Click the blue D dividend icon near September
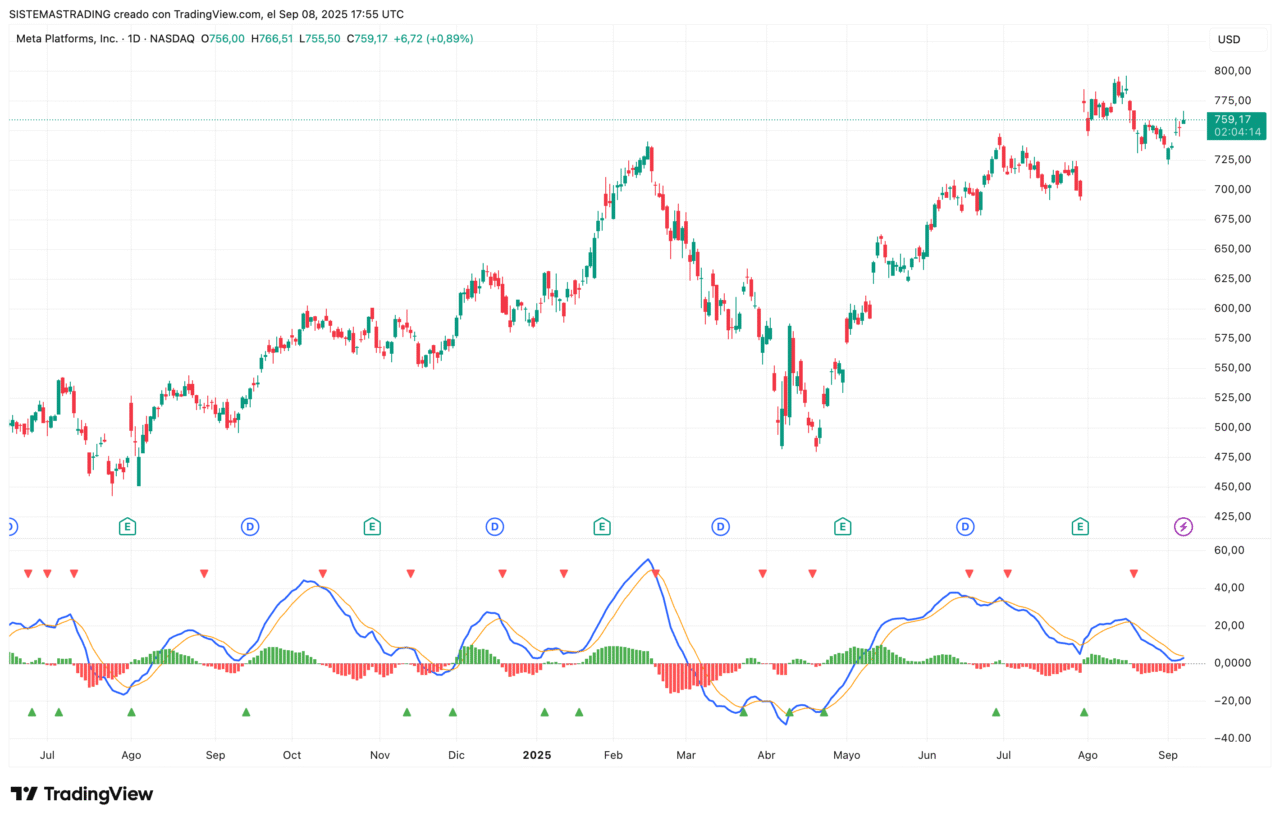 [249, 525]
